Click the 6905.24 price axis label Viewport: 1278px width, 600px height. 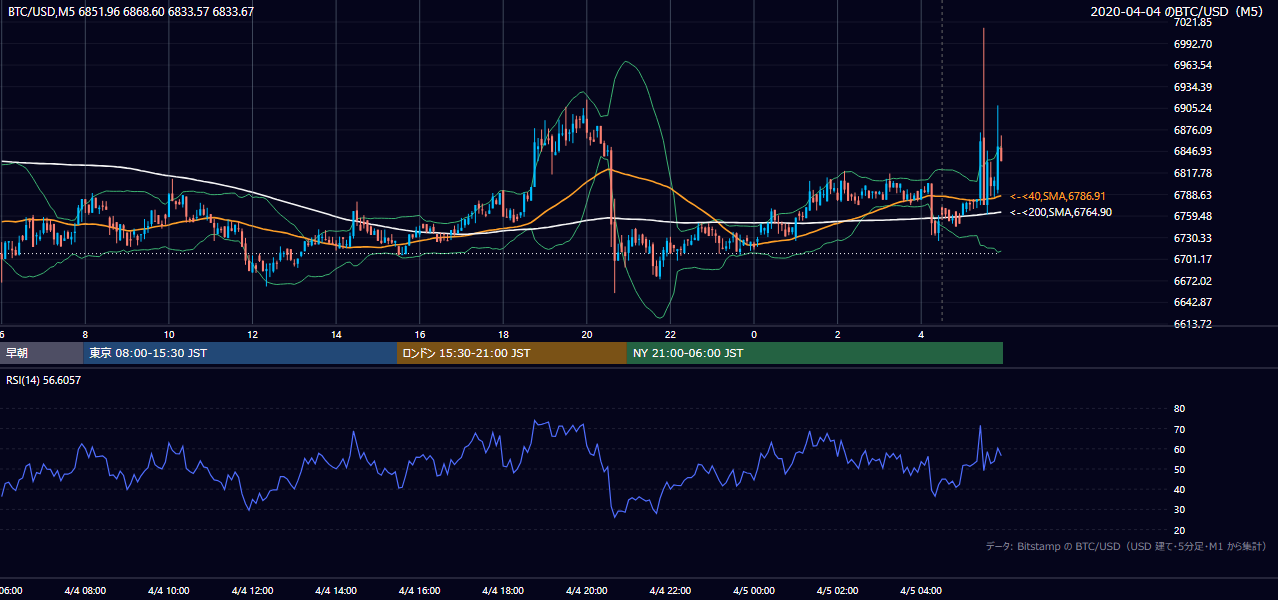1193,108
